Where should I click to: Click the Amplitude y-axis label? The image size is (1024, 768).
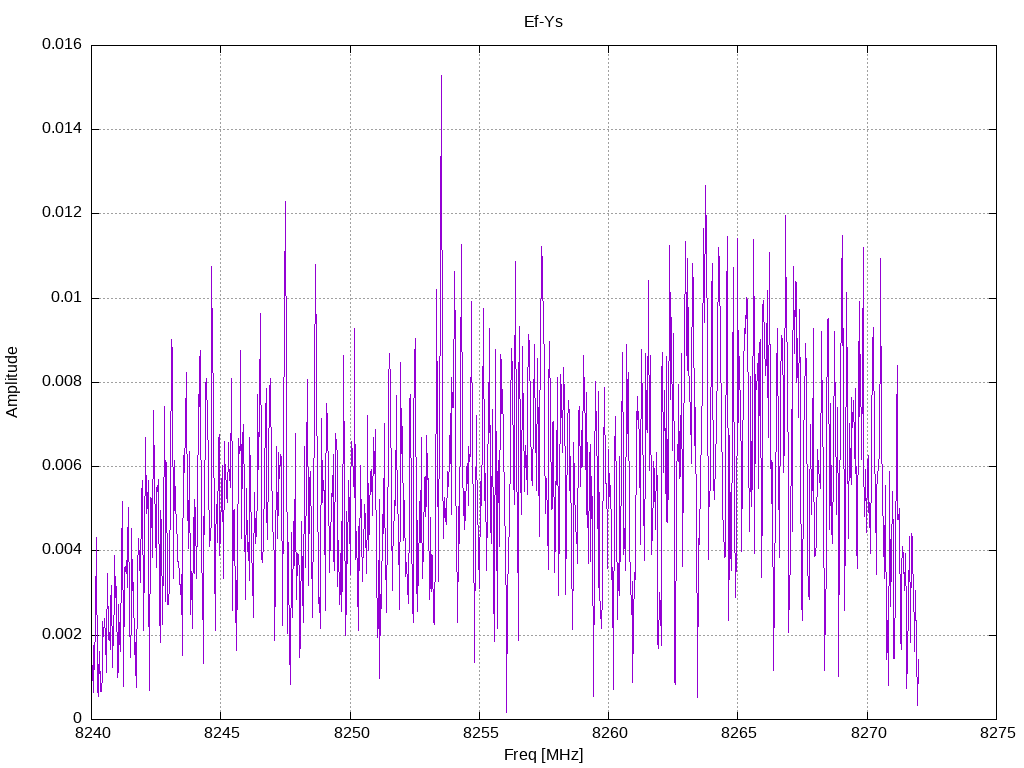12,382
